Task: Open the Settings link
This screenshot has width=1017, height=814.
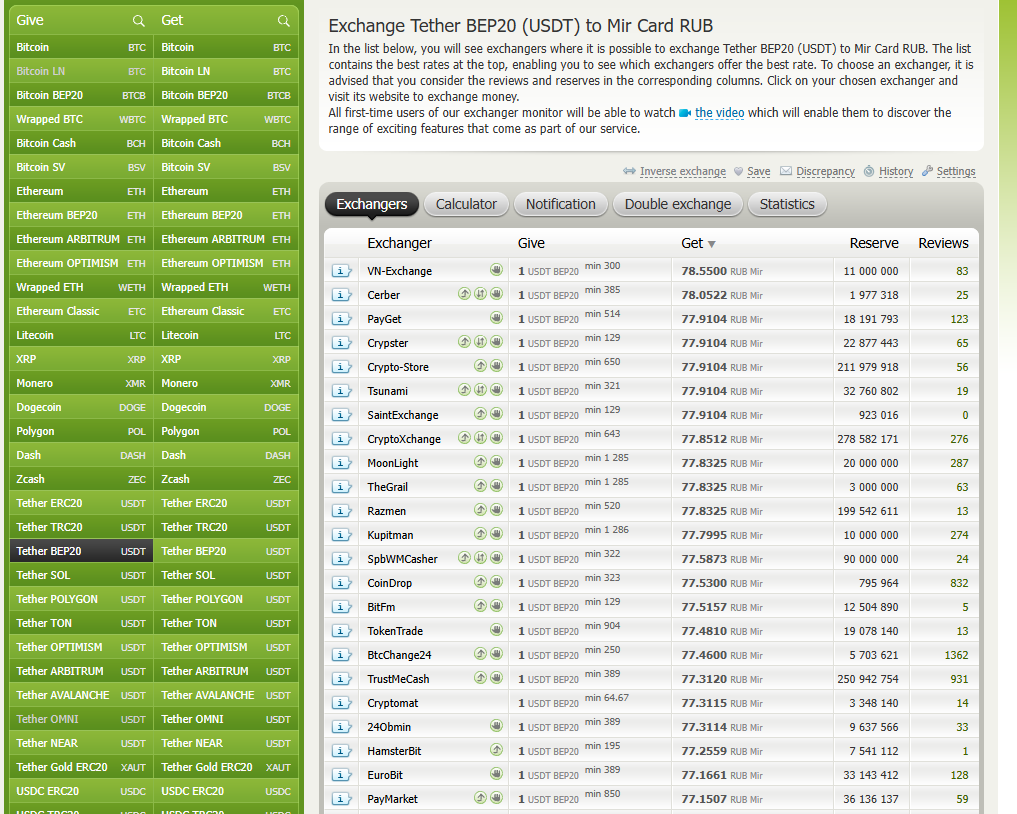Action: click(x=955, y=171)
